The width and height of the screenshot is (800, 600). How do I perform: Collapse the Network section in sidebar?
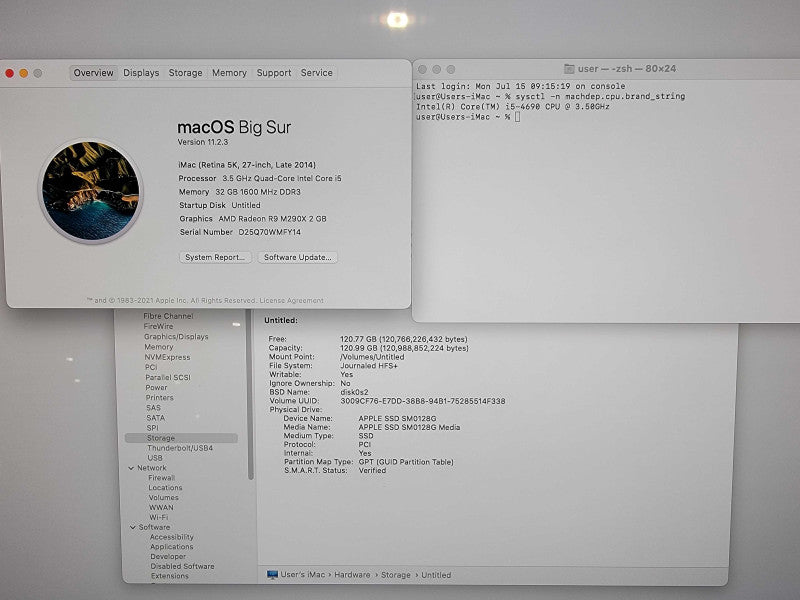[x=131, y=468]
